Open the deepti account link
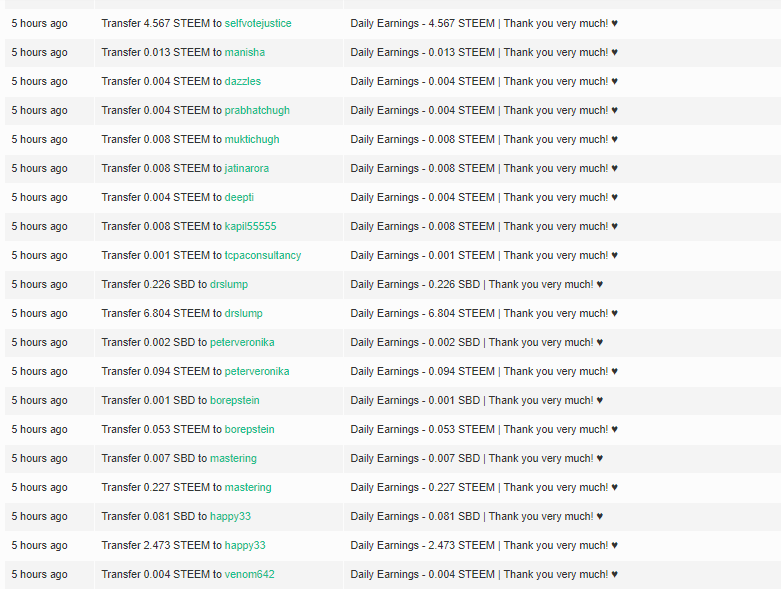The image size is (781, 589). pyautogui.click(x=239, y=197)
